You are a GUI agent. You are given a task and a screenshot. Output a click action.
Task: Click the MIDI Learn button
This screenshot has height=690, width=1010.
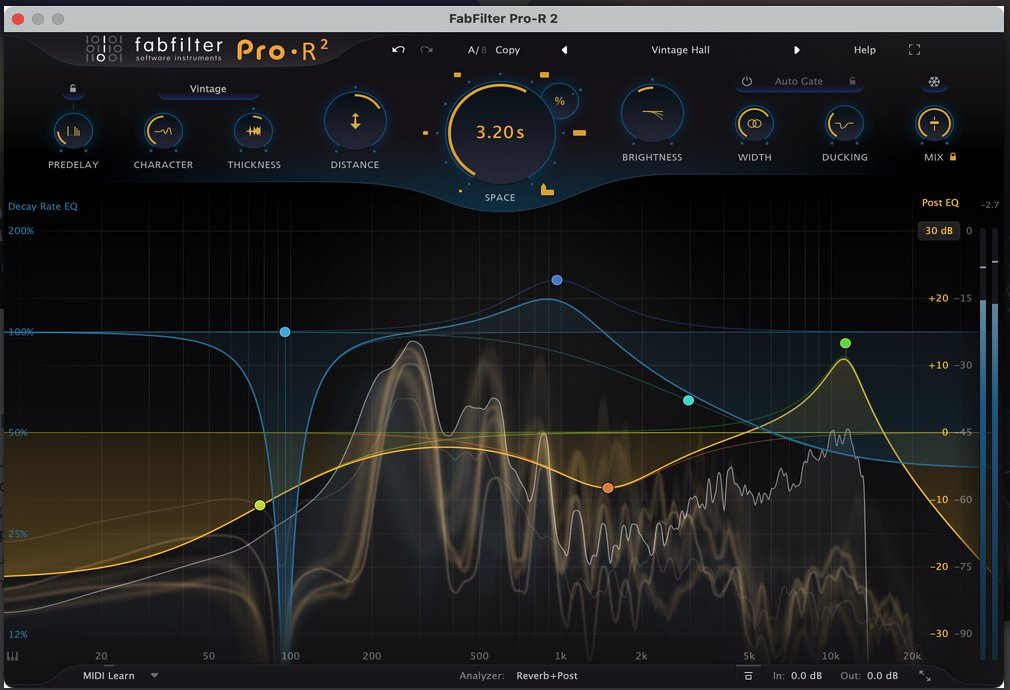pos(108,676)
